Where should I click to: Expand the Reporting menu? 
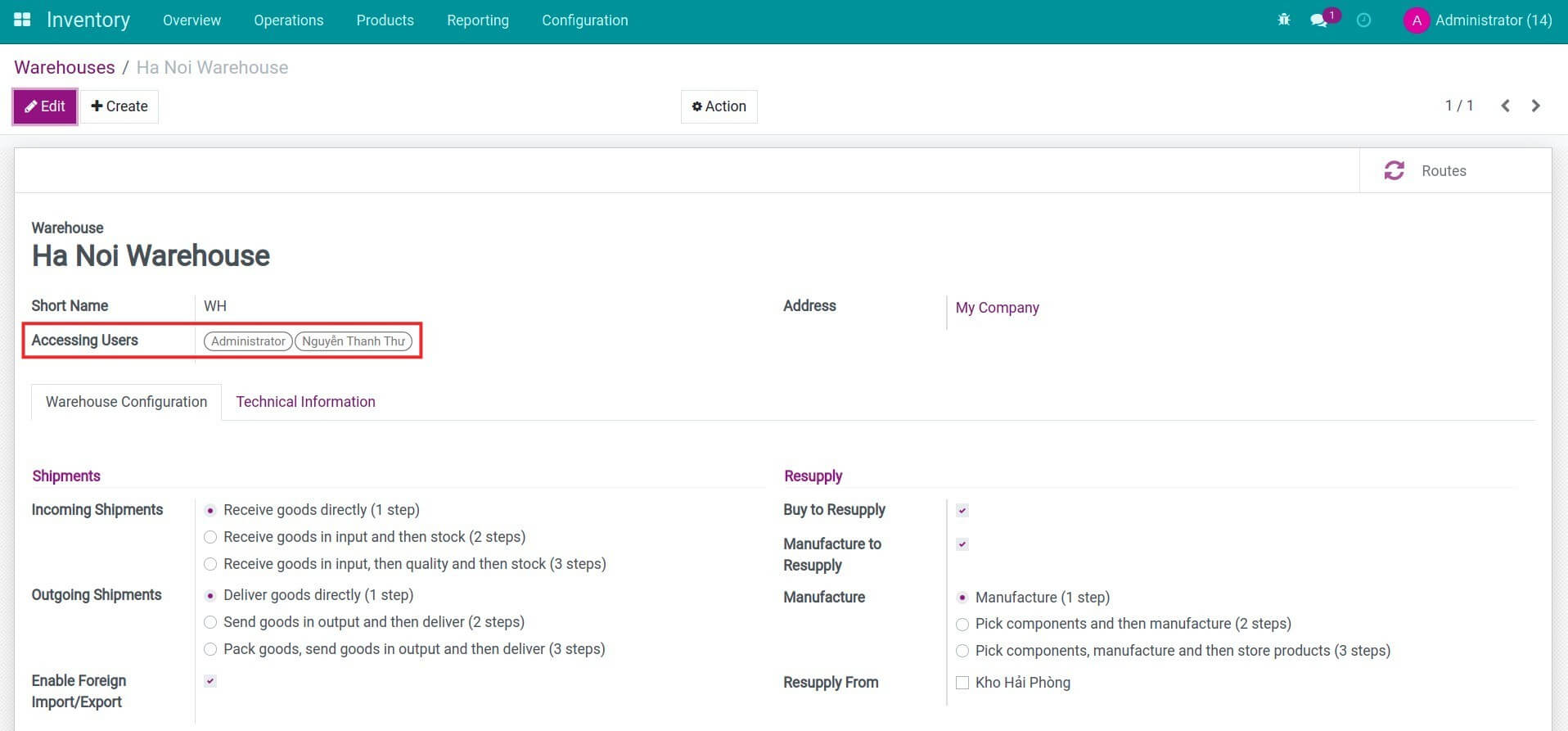[477, 20]
